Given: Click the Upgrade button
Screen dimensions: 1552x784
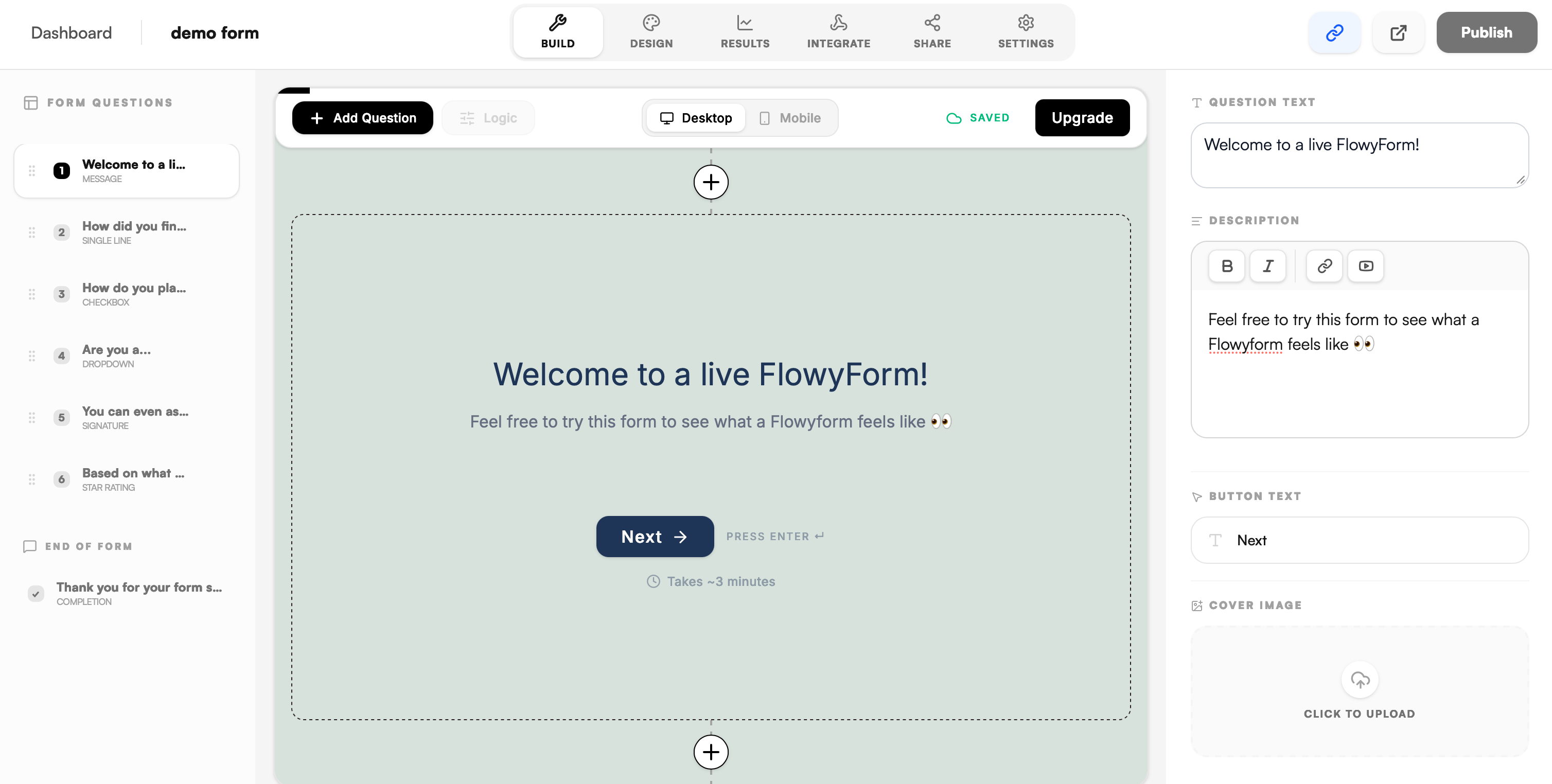Looking at the screenshot, I should point(1082,118).
